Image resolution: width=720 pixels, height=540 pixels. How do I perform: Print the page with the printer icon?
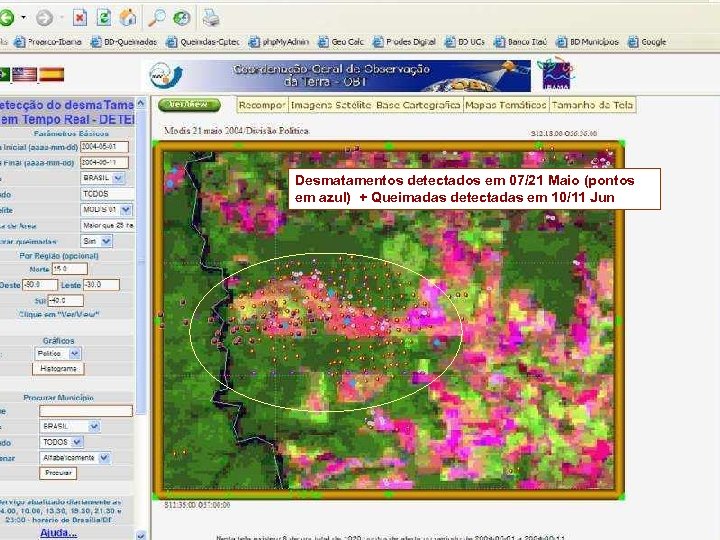[x=211, y=18]
